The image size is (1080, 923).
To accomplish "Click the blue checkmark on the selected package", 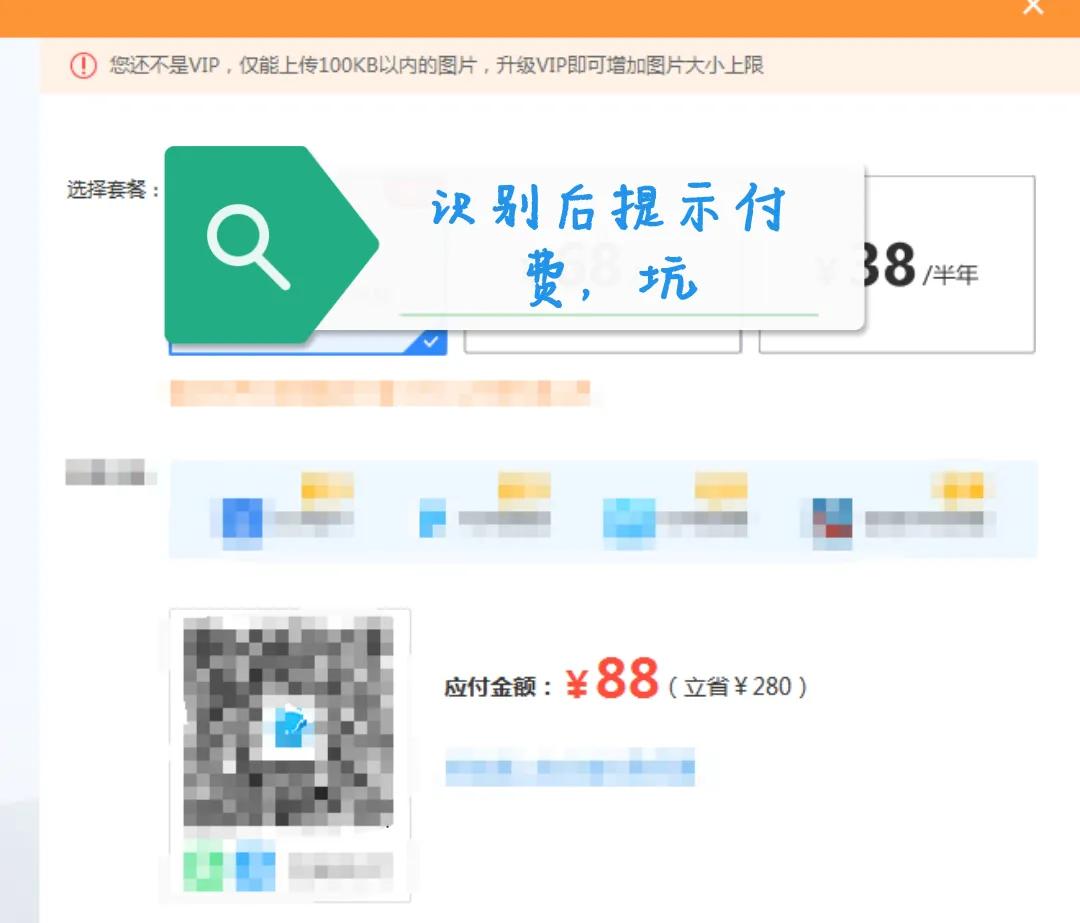I will [x=430, y=342].
